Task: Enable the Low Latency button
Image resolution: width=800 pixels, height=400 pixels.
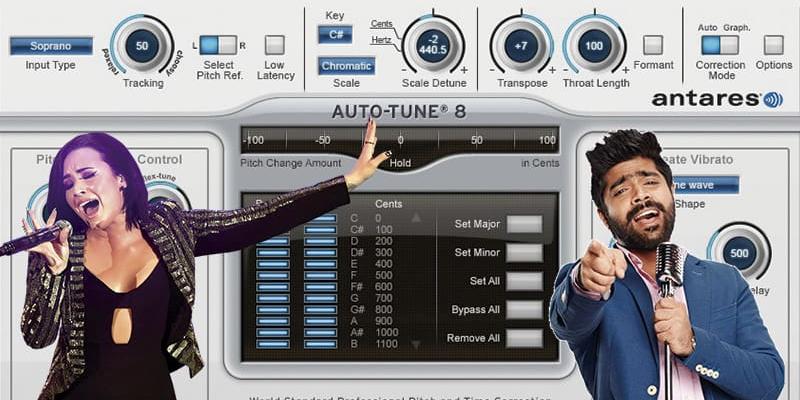Action: click(x=274, y=45)
